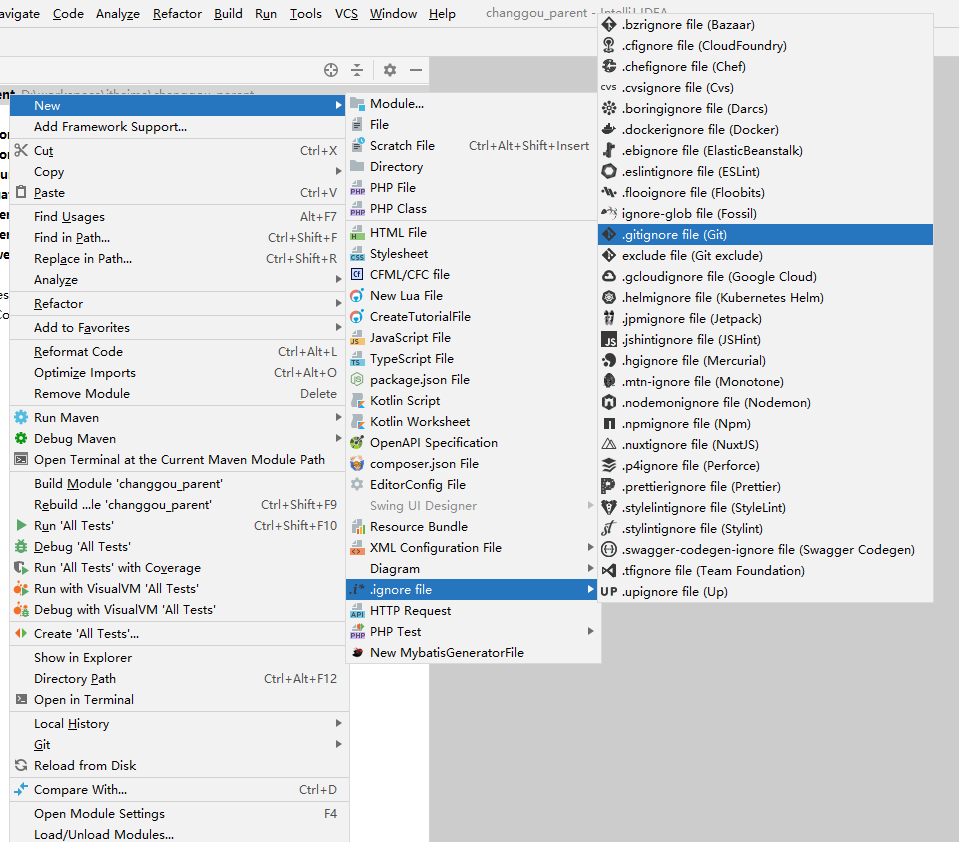Expand the XML Configuration File submenu arrow
The width and height of the screenshot is (959, 842).
[590, 547]
